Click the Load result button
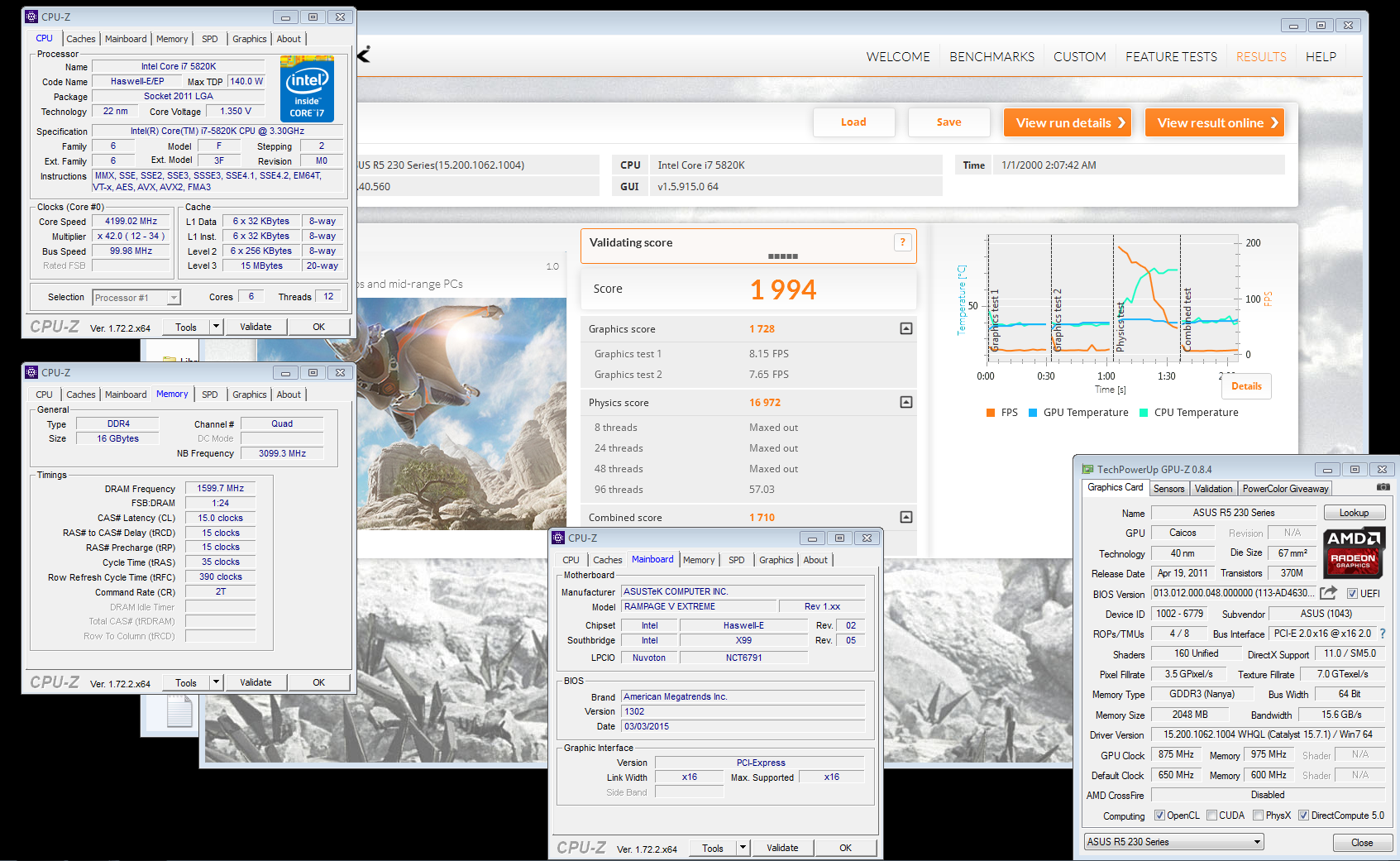This screenshot has height=861, width=1400. click(x=853, y=122)
